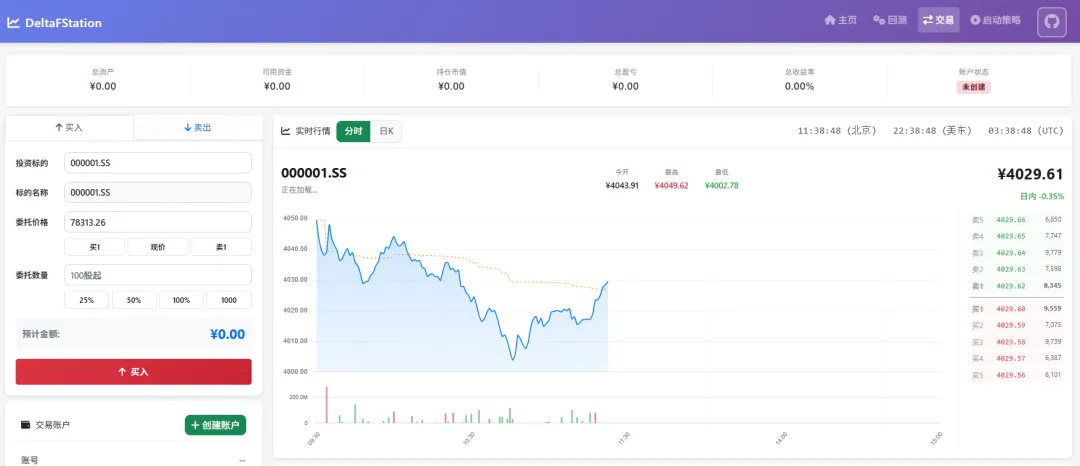
Task: Open the 卖出 sell tab
Action: click(x=197, y=128)
